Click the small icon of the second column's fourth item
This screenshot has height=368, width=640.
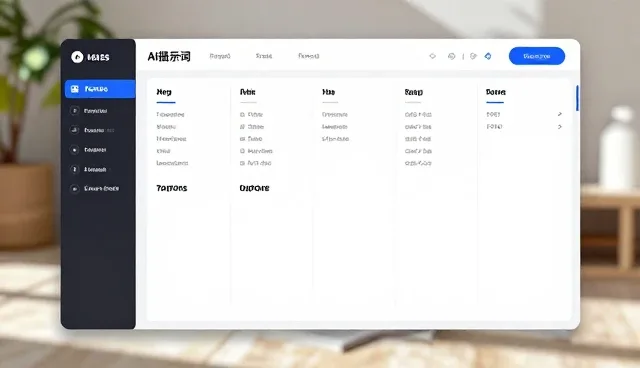coord(242,151)
